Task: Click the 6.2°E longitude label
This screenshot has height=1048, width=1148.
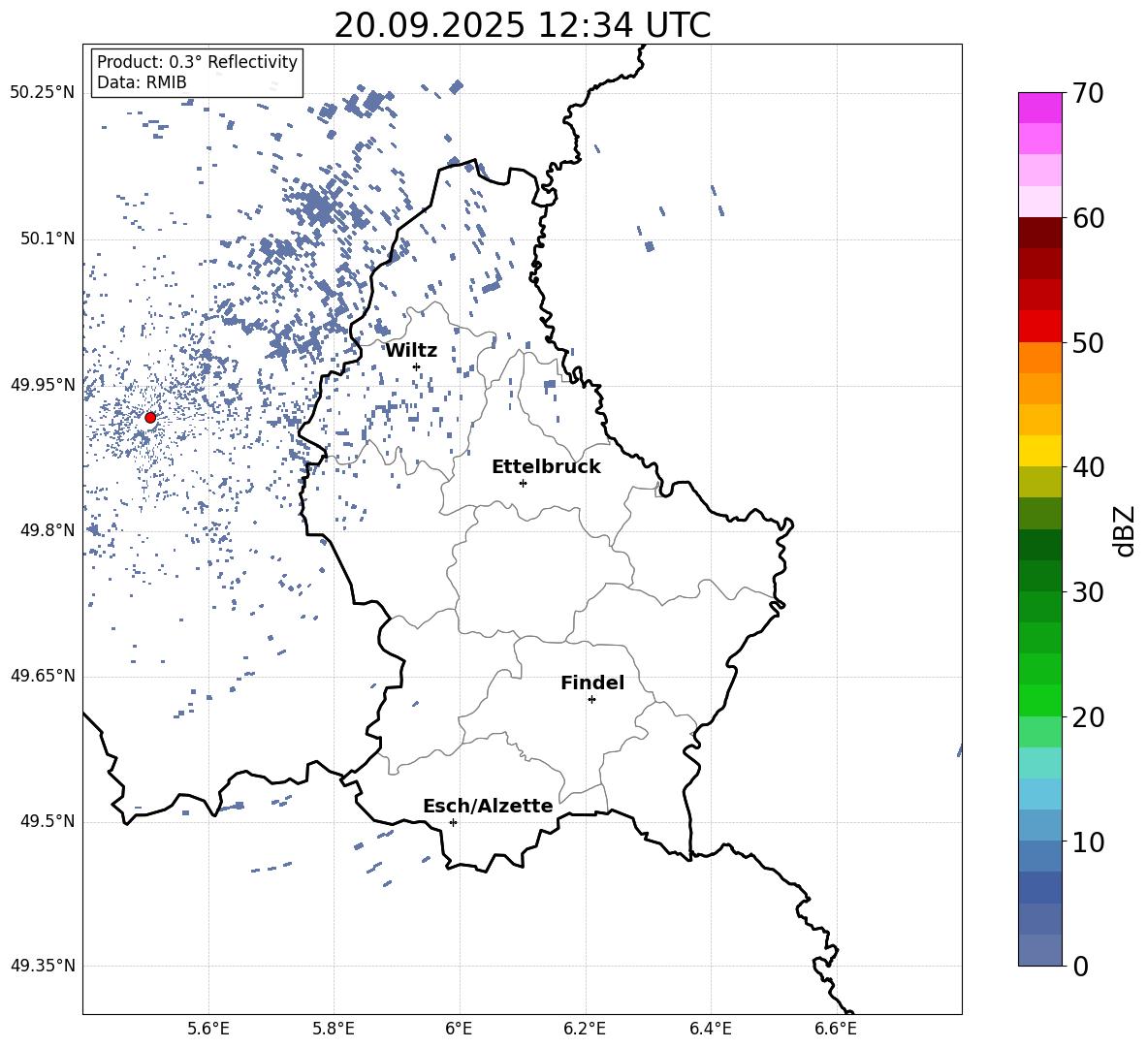Action: (x=585, y=1029)
